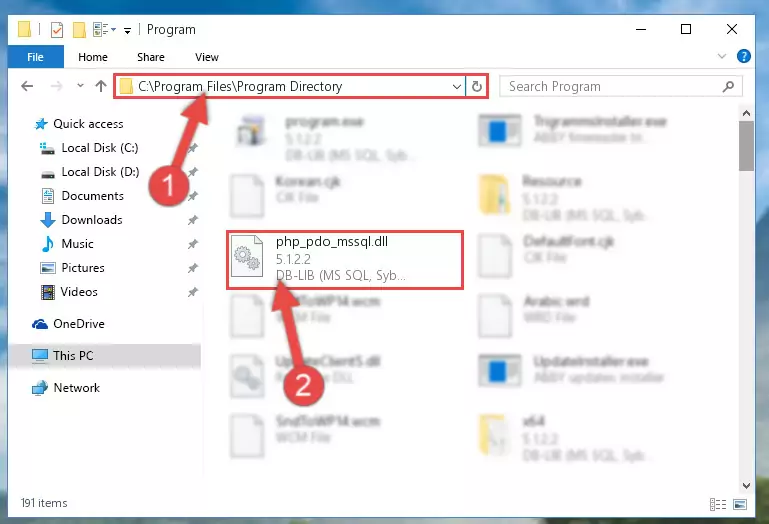Switch to details view in status bar
Screen dimensions: 769x524
tap(718, 504)
